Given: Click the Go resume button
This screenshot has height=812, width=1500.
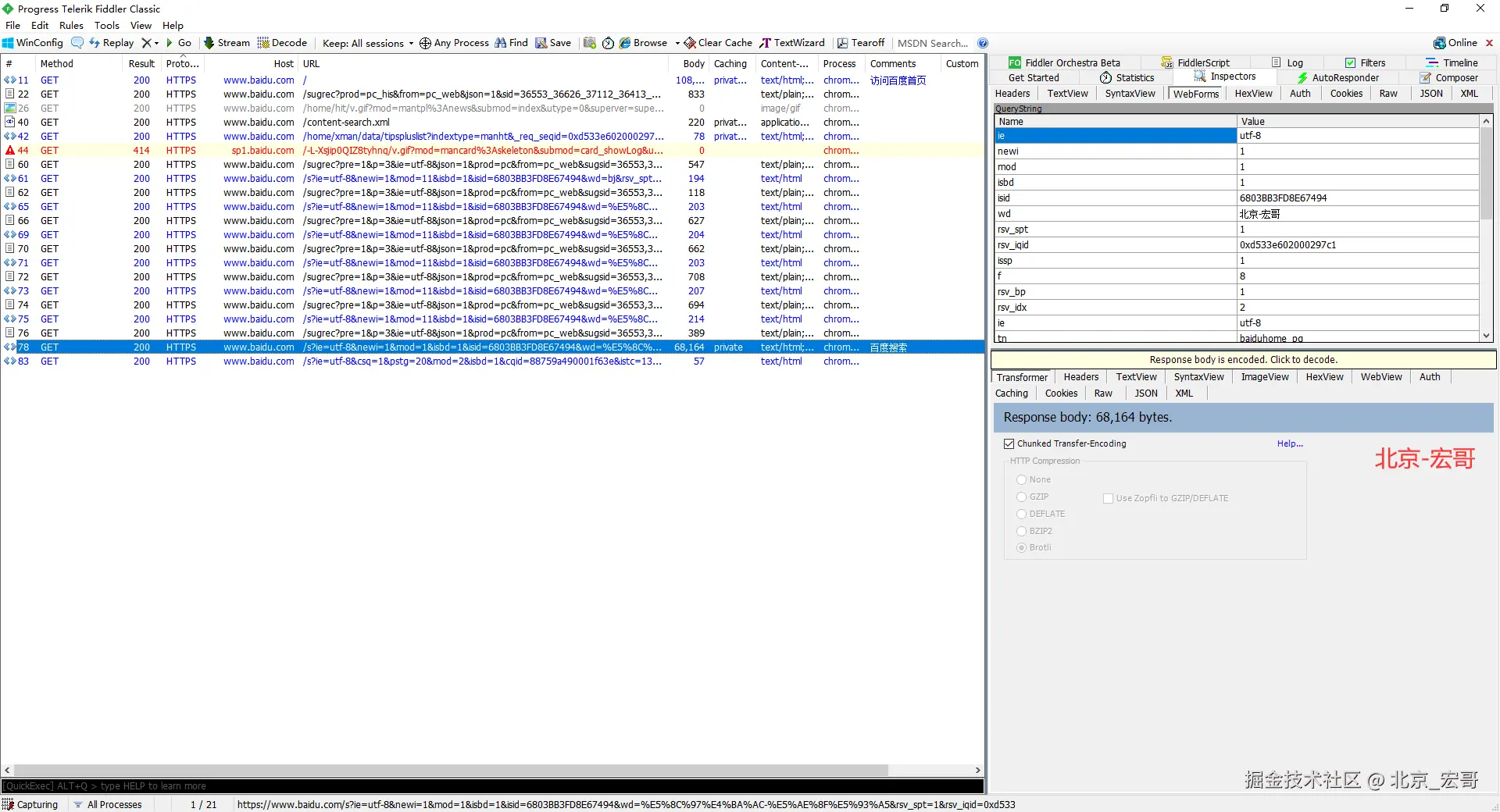Looking at the screenshot, I should (x=179, y=43).
